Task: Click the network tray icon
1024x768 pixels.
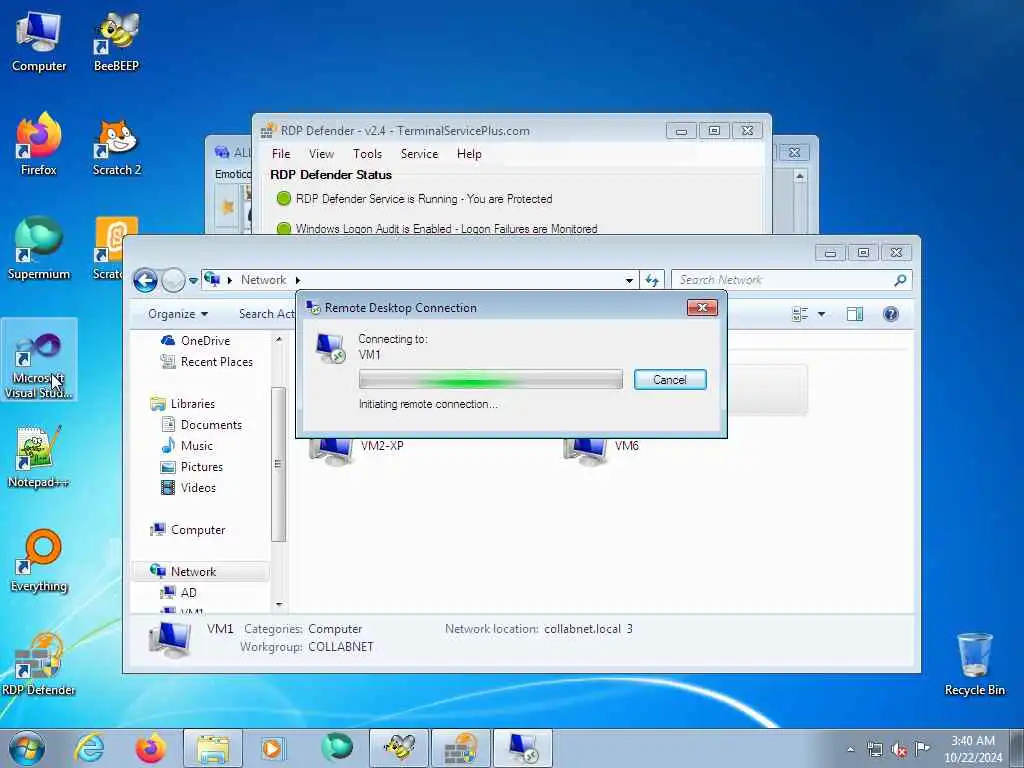Action: coord(874,750)
